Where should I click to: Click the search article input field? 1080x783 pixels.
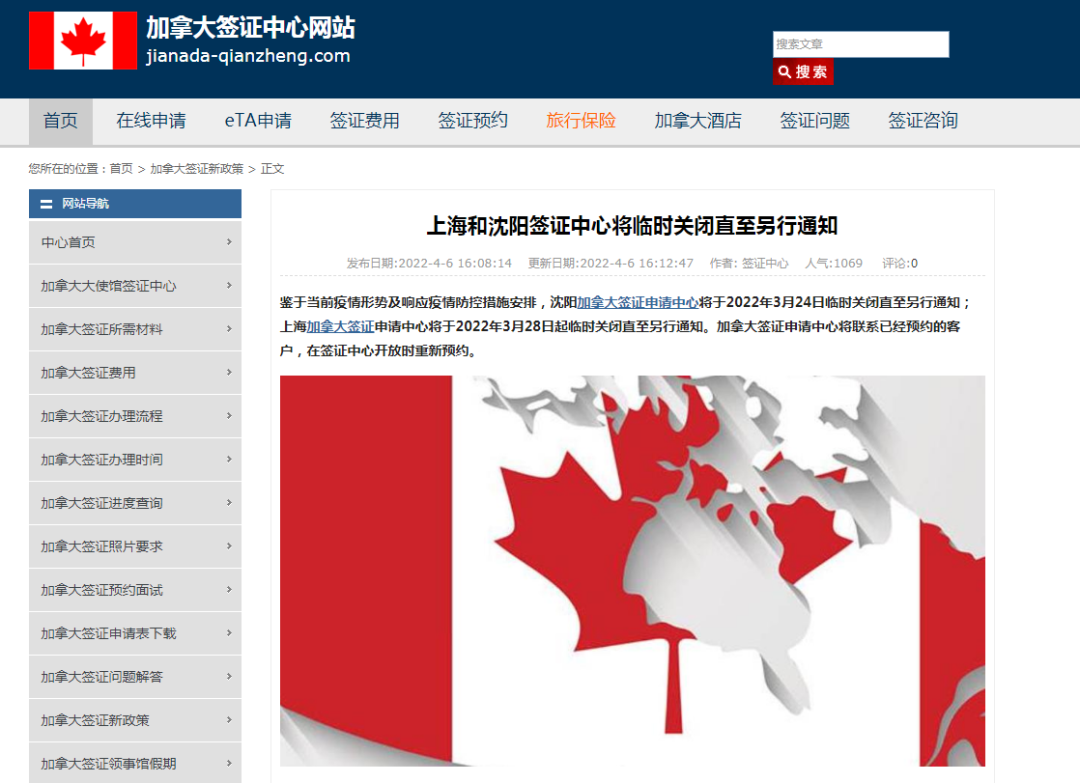[860, 44]
